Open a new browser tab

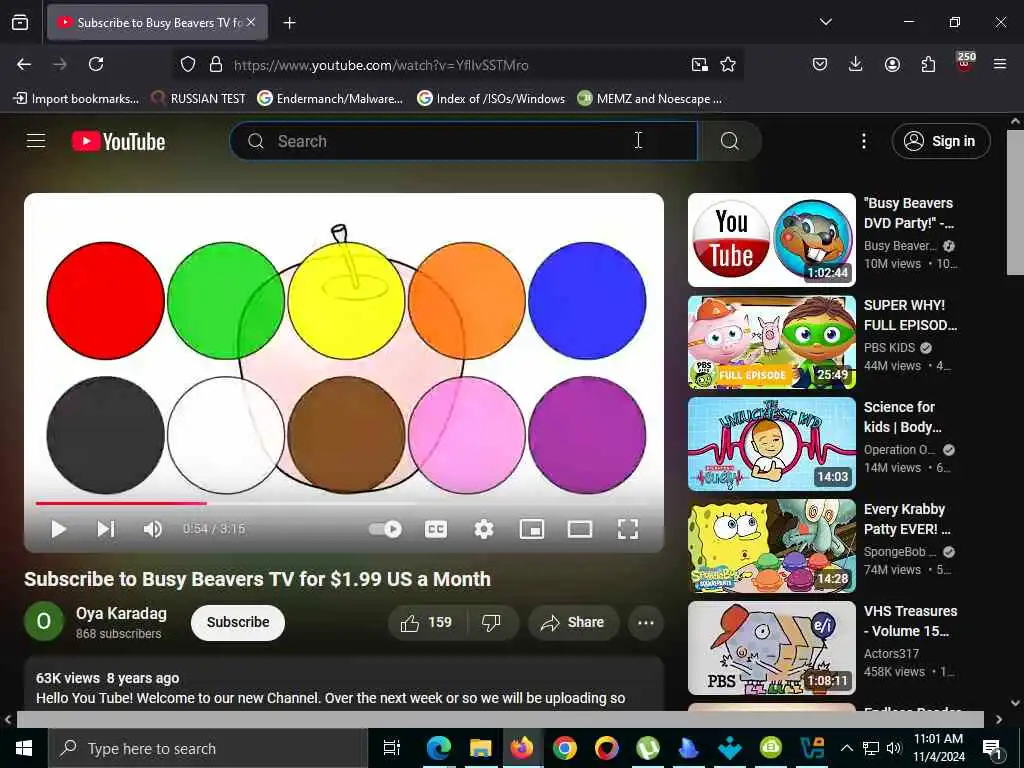tap(289, 23)
